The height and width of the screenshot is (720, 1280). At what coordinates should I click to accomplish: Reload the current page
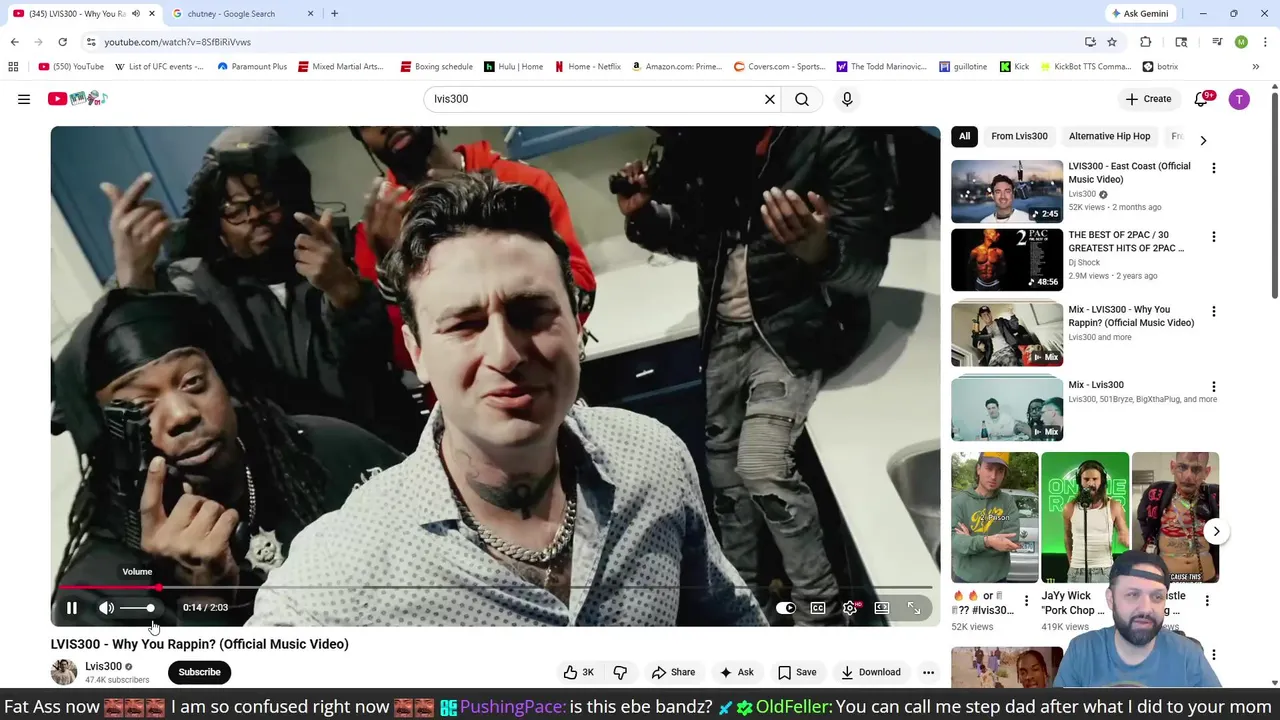tap(62, 42)
